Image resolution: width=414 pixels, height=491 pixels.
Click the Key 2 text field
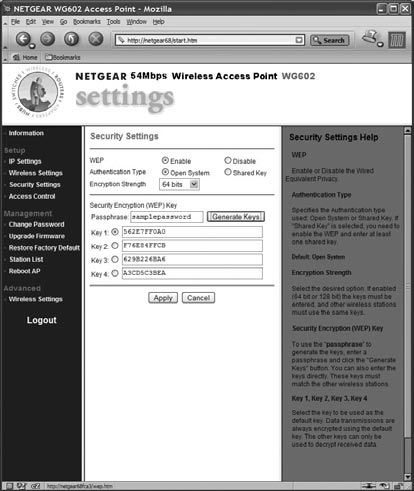192,246
